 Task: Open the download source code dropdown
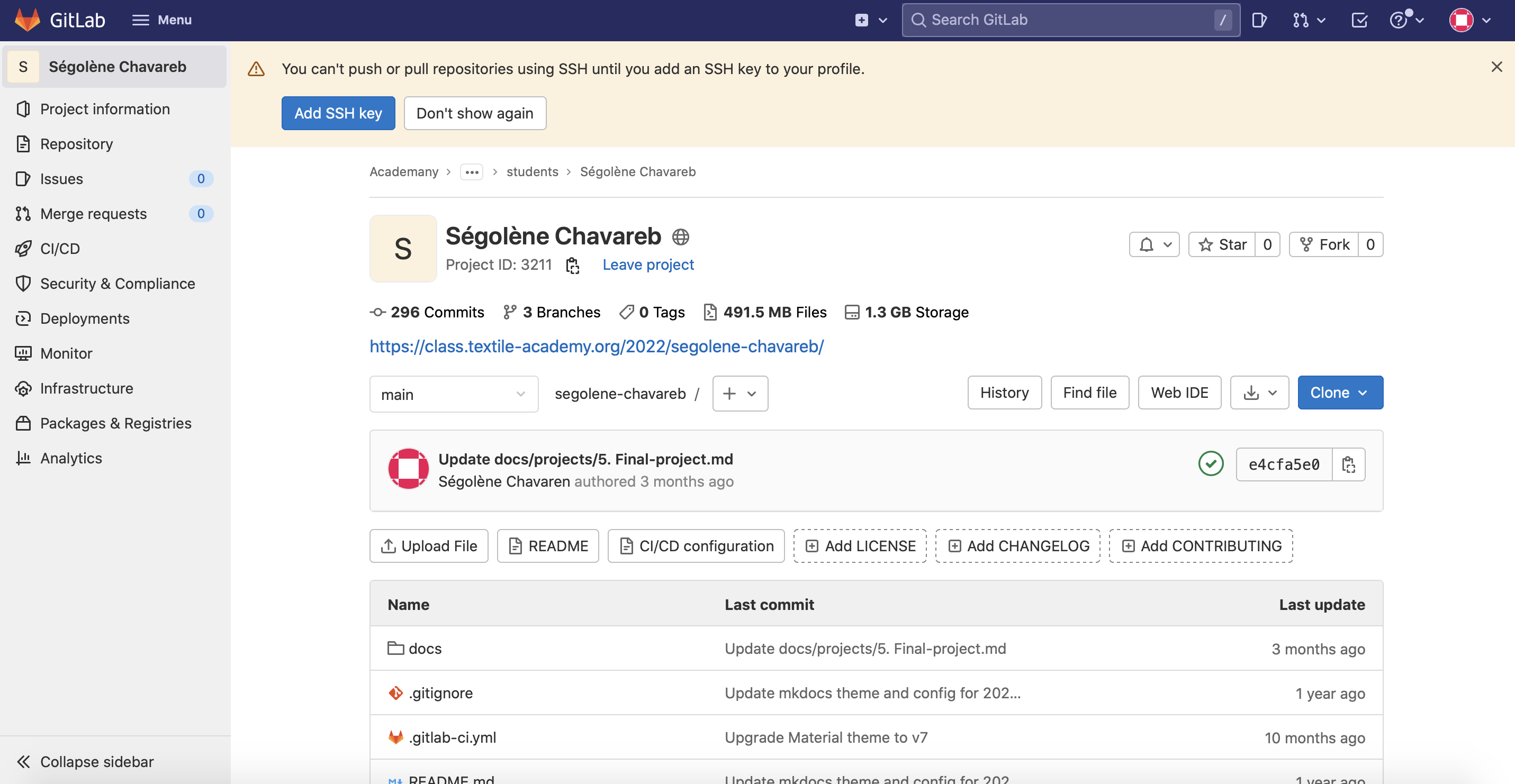[1259, 393]
